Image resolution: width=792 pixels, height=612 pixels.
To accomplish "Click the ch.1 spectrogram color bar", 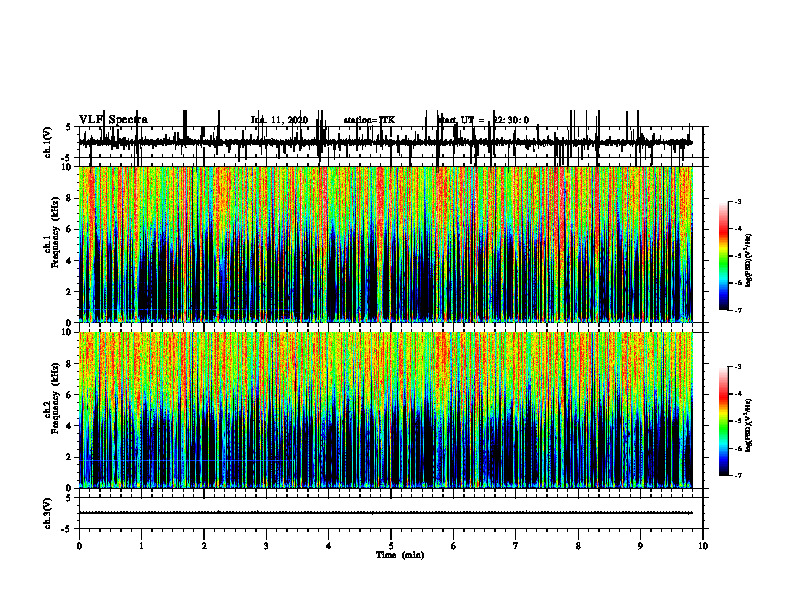I will [724, 256].
